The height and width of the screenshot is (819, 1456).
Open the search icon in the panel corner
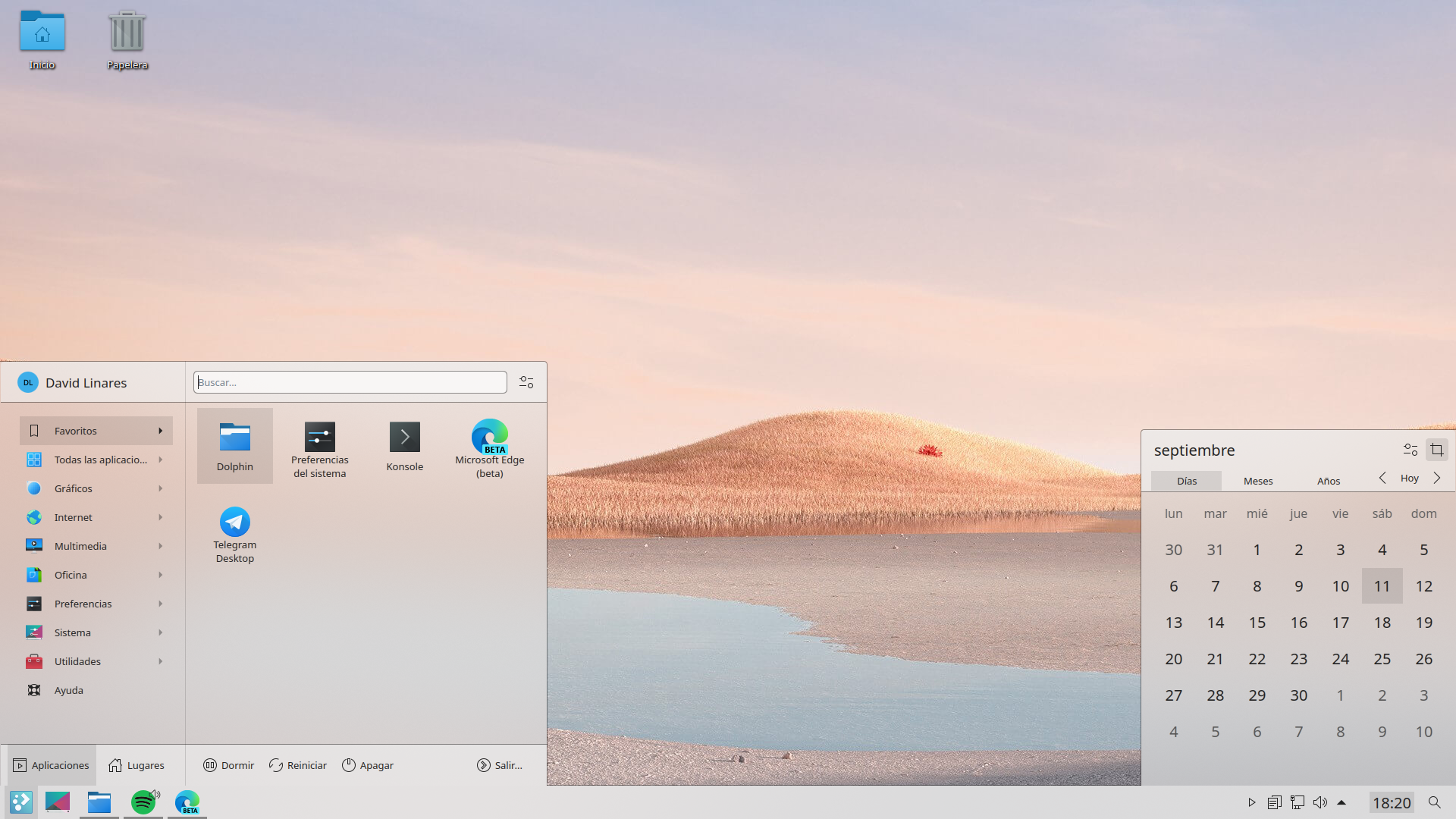pyautogui.click(x=1434, y=802)
